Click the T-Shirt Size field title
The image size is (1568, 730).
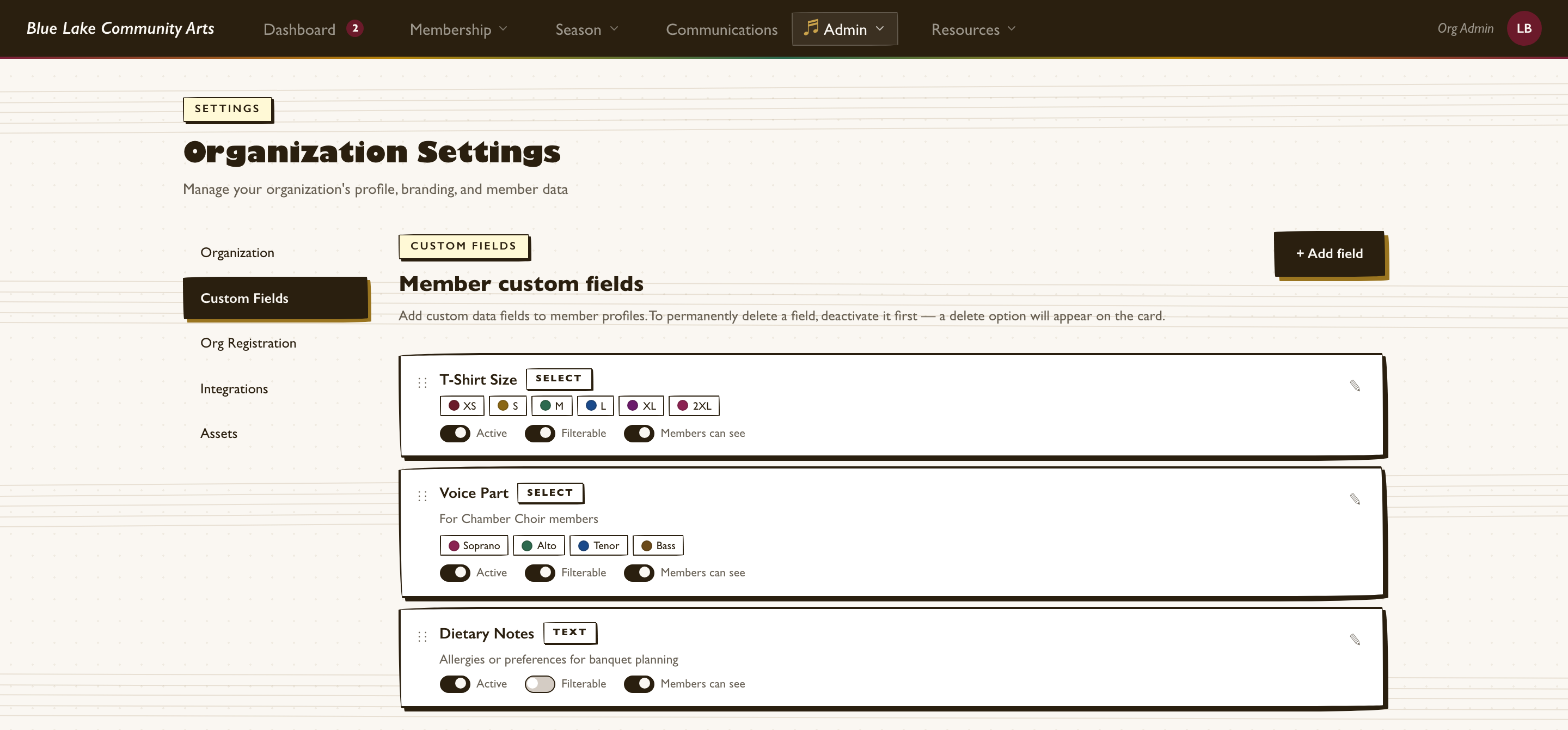click(478, 380)
